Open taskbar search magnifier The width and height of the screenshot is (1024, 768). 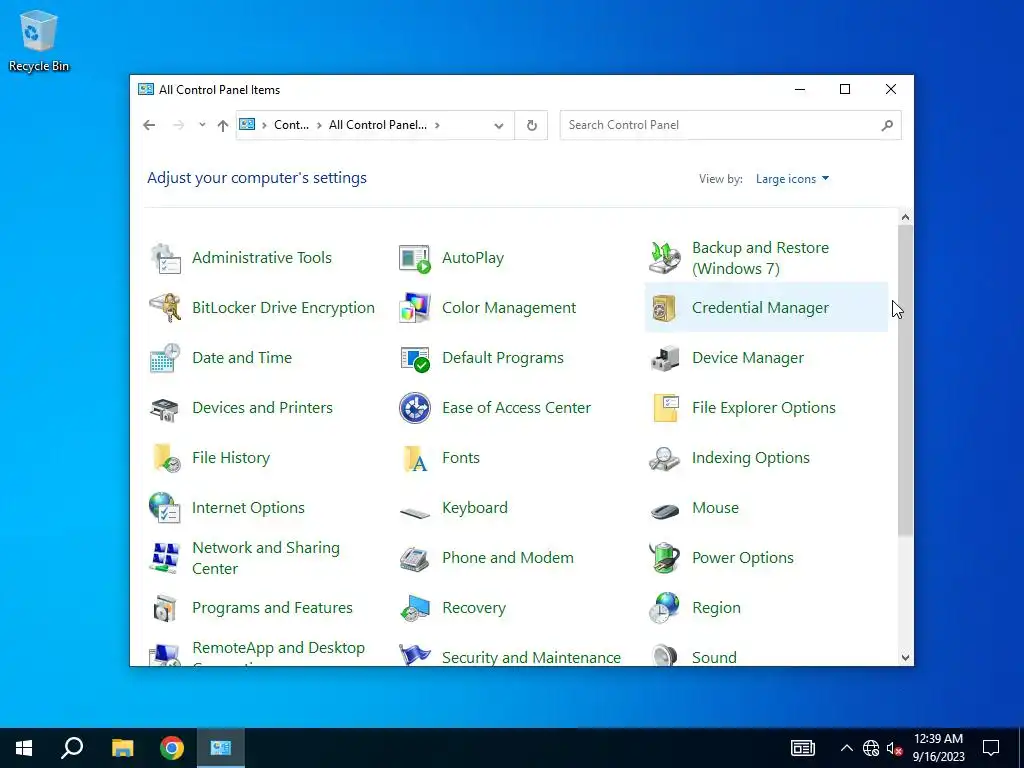coord(72,748)
